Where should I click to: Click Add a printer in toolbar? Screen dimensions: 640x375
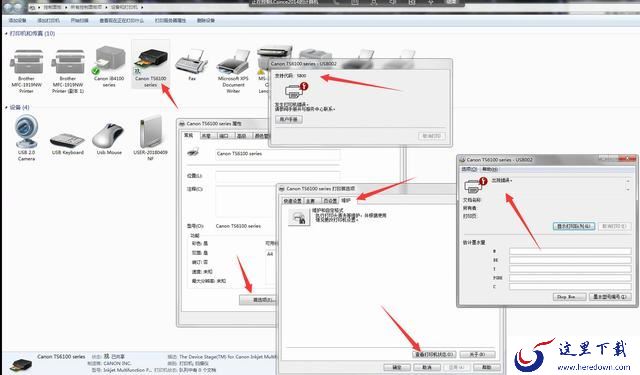48,20
